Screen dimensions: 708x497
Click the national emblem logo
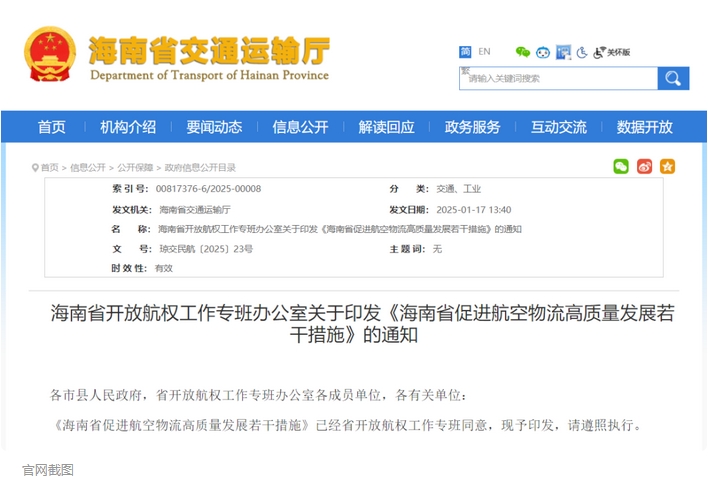point(50,54)
